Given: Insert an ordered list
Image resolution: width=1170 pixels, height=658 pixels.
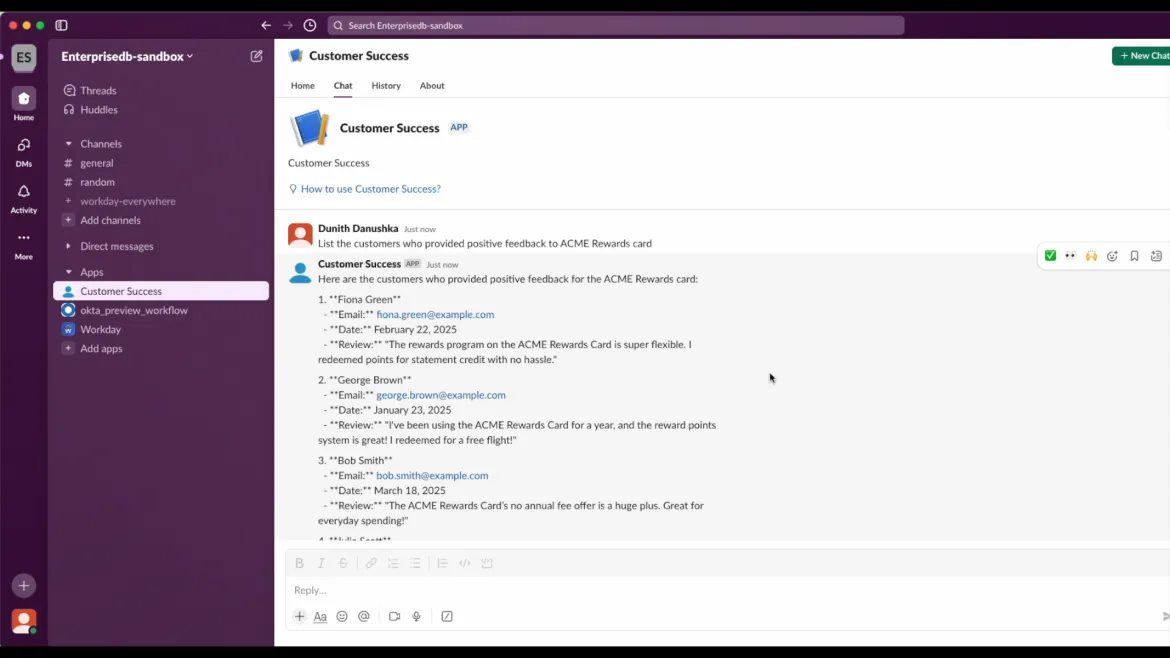Looking at the screenshot, I should coord(393,563).
